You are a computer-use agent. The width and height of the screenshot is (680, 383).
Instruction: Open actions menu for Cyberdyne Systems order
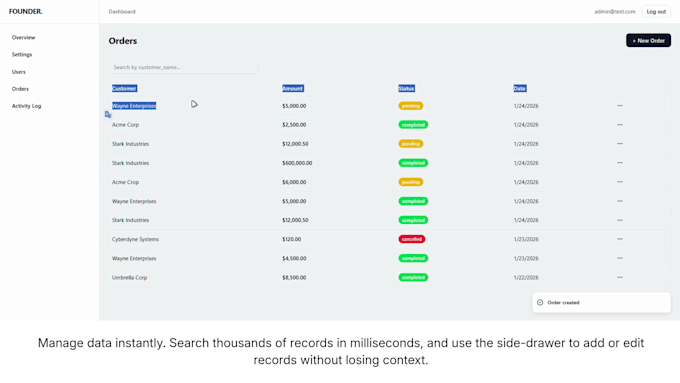point(620,239)
